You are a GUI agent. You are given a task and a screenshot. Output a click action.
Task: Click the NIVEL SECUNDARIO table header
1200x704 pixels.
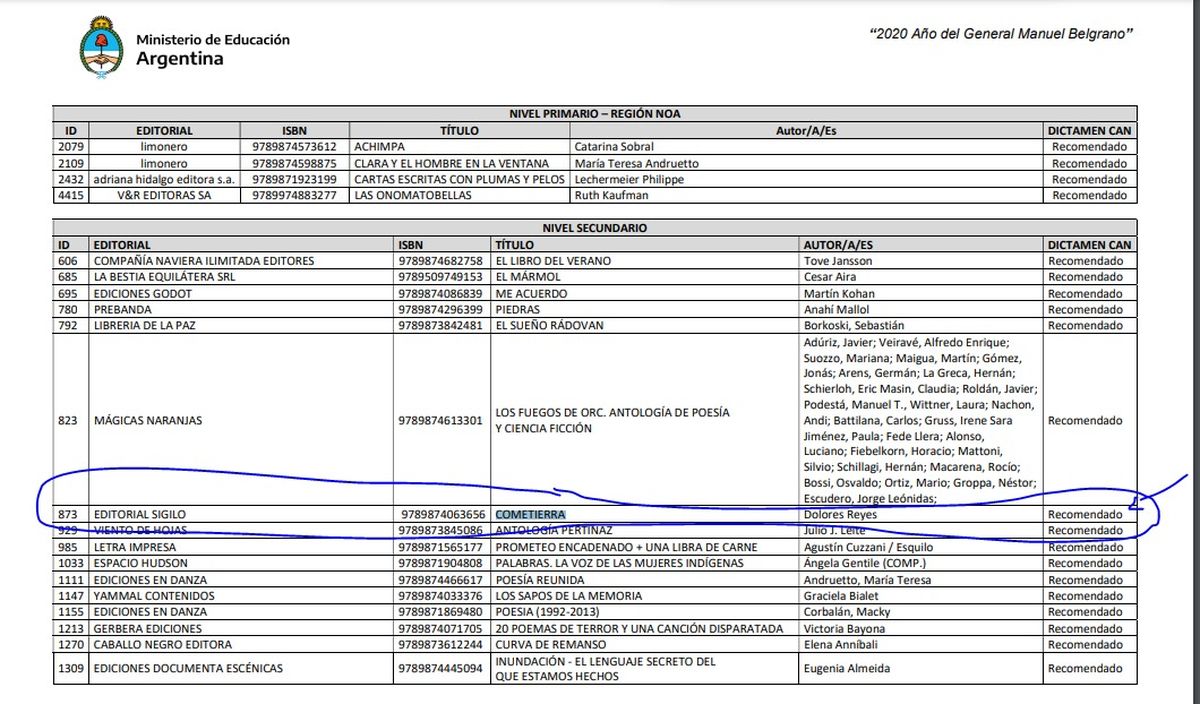594,228
